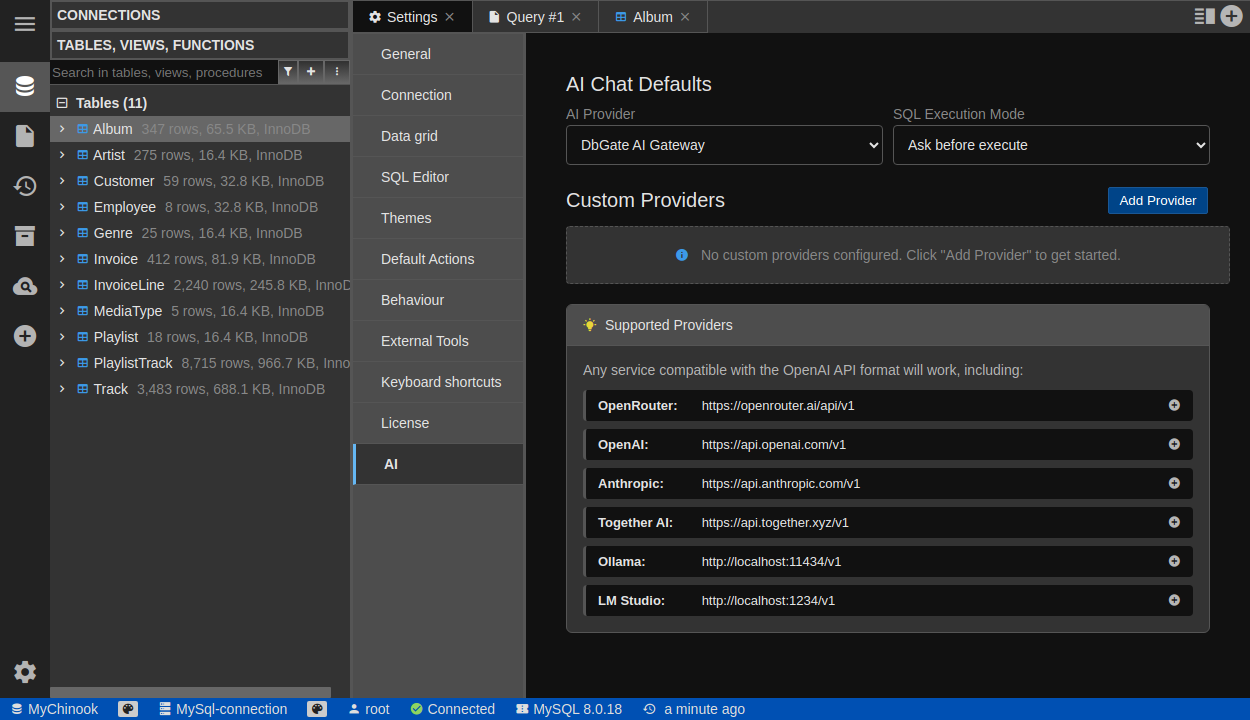Open the hamburger menu icon
1250x720 pixels.
pos(25,24)
